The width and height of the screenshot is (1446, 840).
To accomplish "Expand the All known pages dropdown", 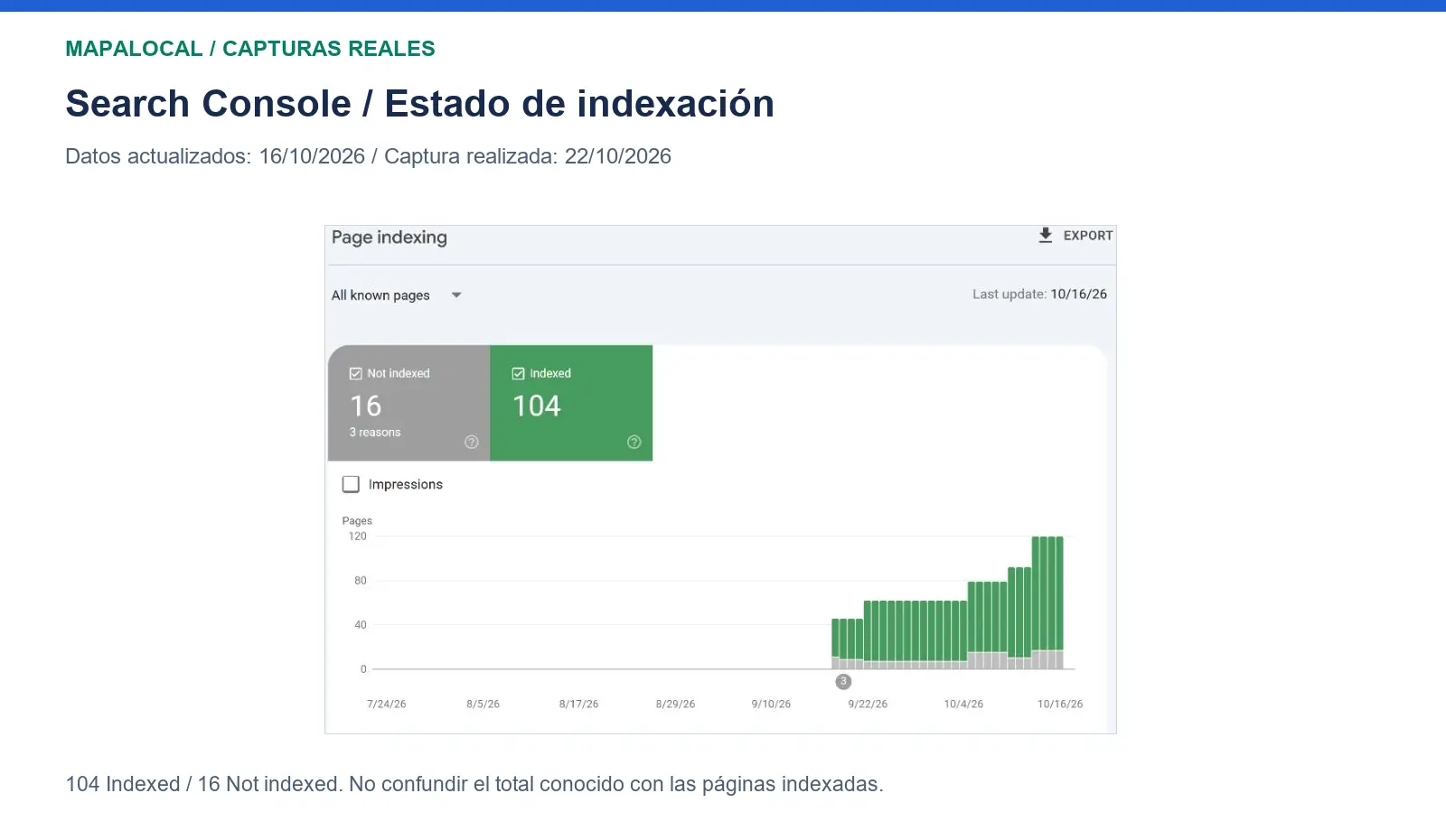I will 397,295.
